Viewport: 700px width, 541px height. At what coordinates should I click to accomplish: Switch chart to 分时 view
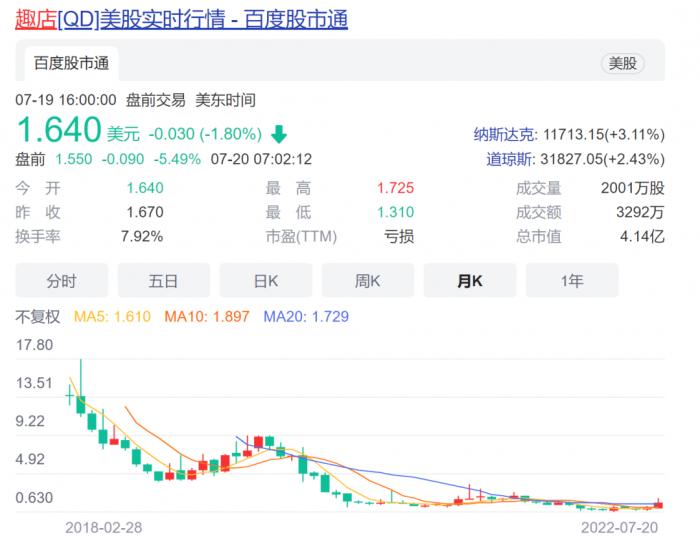click(62, 281)
